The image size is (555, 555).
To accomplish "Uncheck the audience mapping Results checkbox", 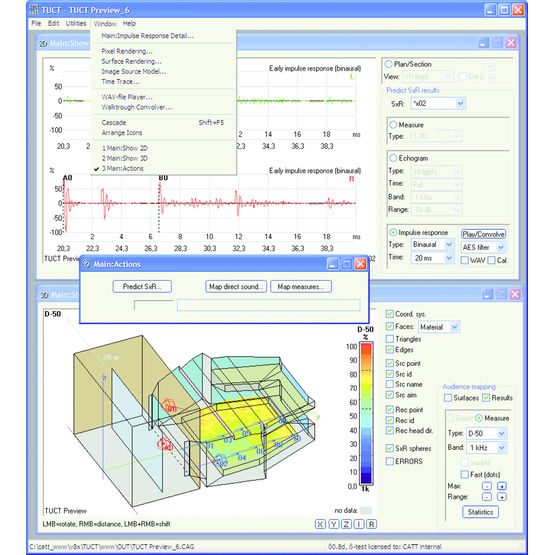I will coord(486,398).
